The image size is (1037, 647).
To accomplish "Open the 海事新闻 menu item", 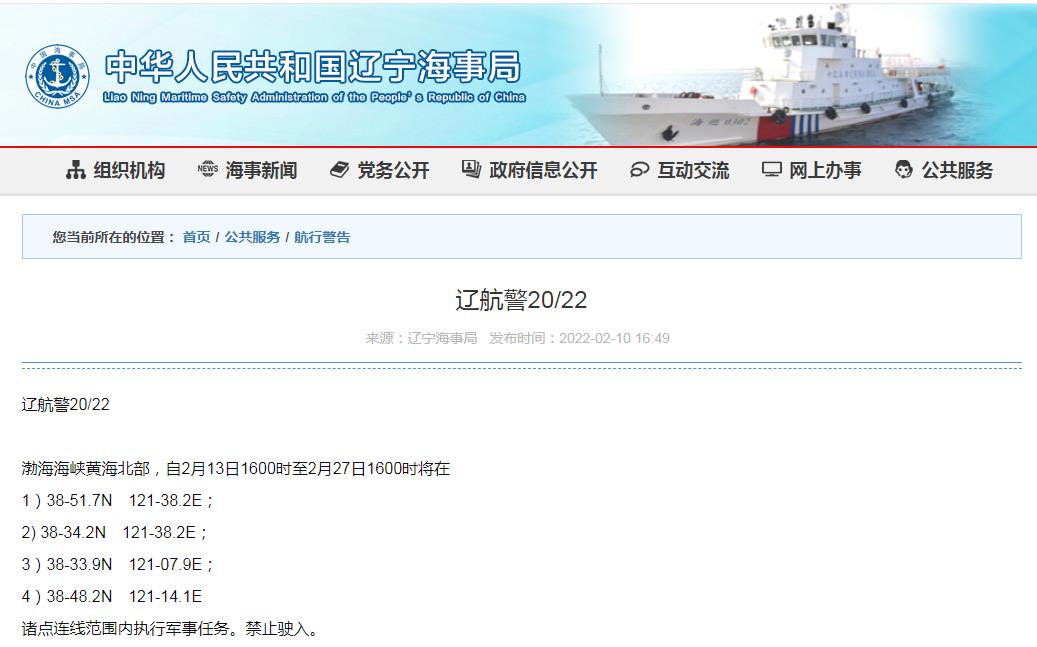I will point(261,170).
